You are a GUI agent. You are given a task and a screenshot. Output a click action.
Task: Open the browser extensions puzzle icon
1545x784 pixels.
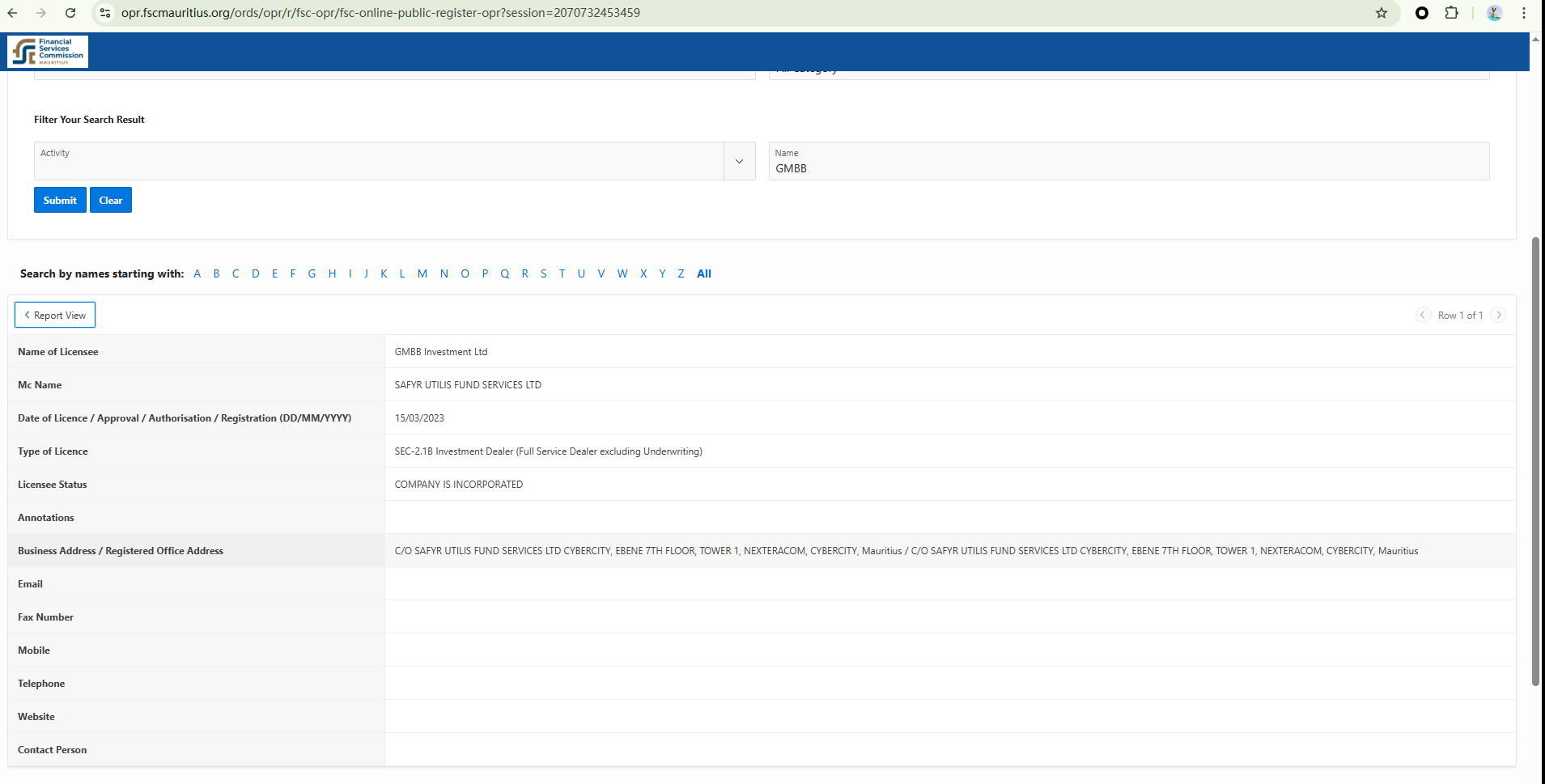tap(1451, 13)
